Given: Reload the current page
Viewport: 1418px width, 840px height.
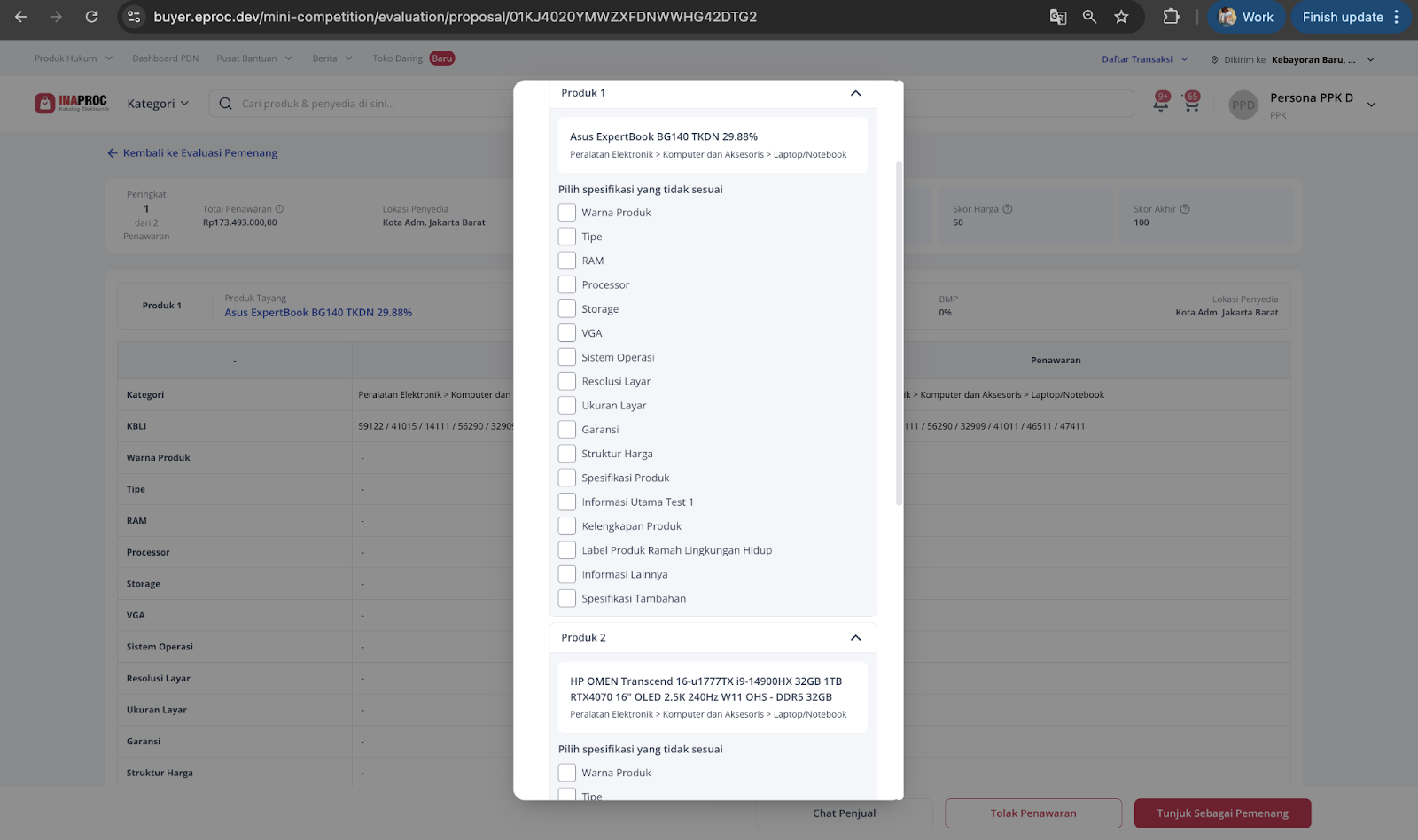Looking at the screenshot, I should tap(91, 17).
